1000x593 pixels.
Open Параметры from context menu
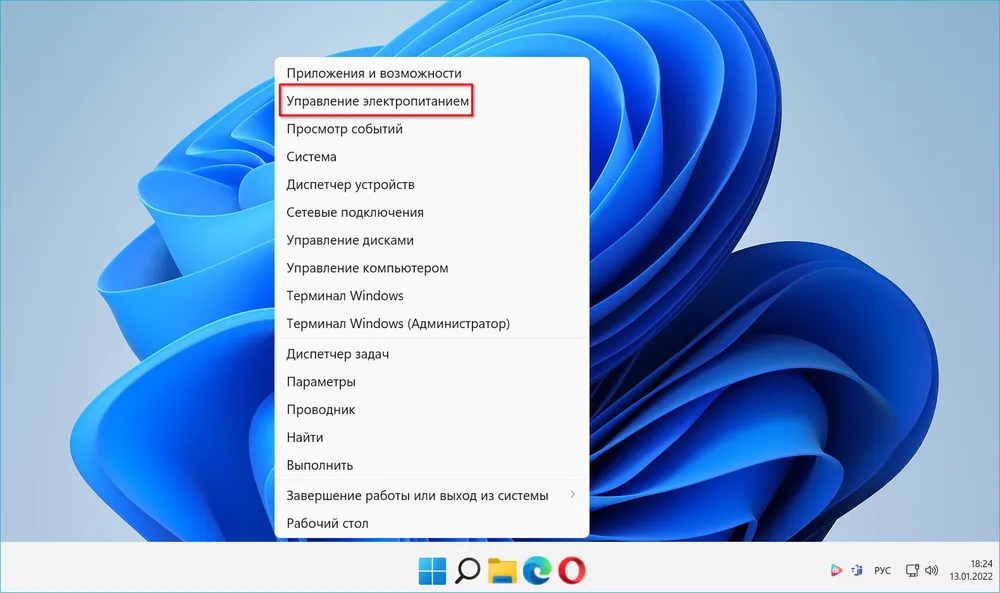click(x=320, y=382)
